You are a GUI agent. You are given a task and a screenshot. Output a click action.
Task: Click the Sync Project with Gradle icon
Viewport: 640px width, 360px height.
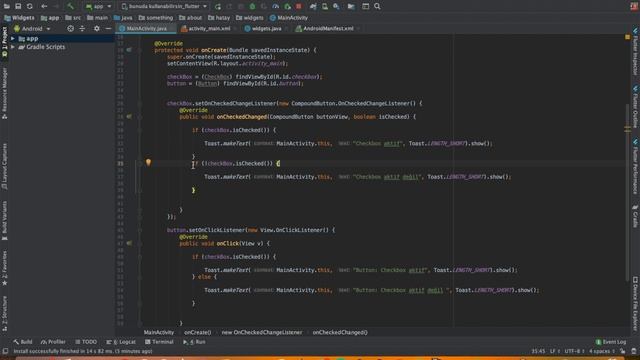pos(313,6)
